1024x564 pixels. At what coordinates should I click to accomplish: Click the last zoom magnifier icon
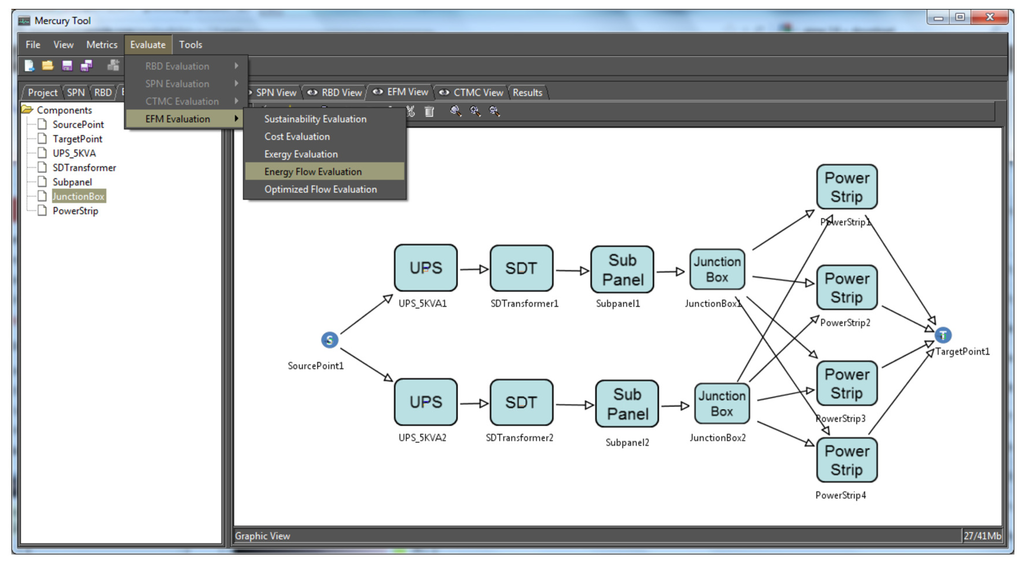point(494,111)
